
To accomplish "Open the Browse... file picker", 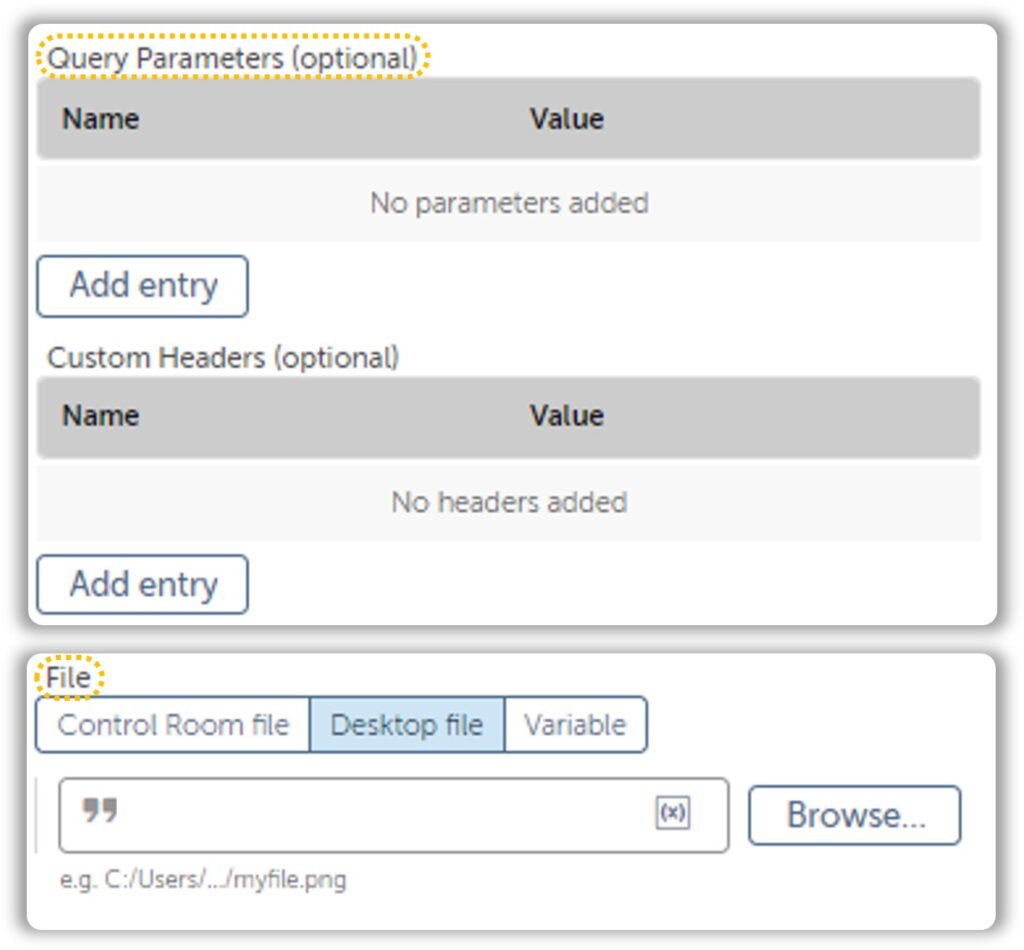I will [855, 815].
